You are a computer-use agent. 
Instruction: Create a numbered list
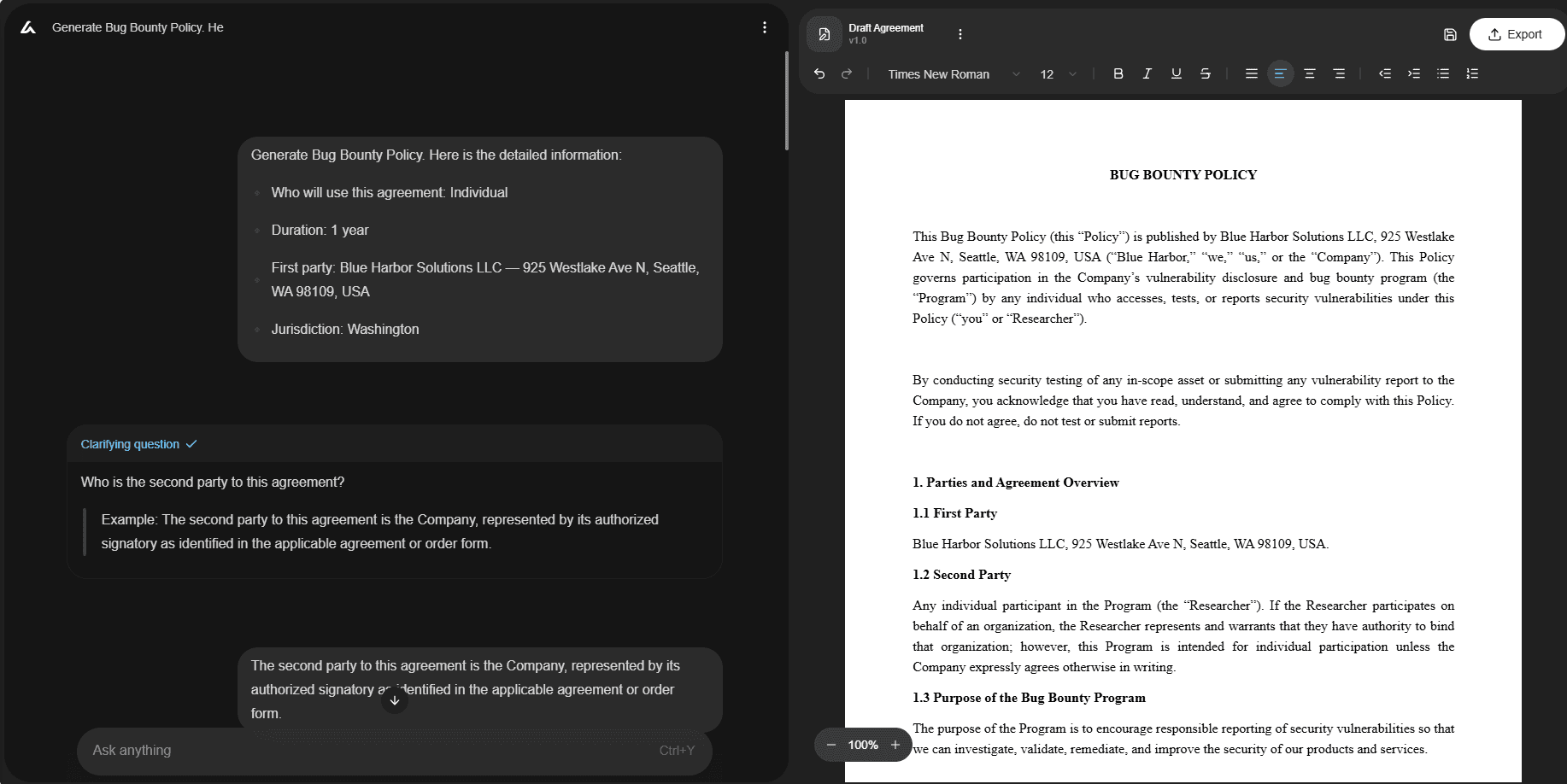(x=1472, y=73)
